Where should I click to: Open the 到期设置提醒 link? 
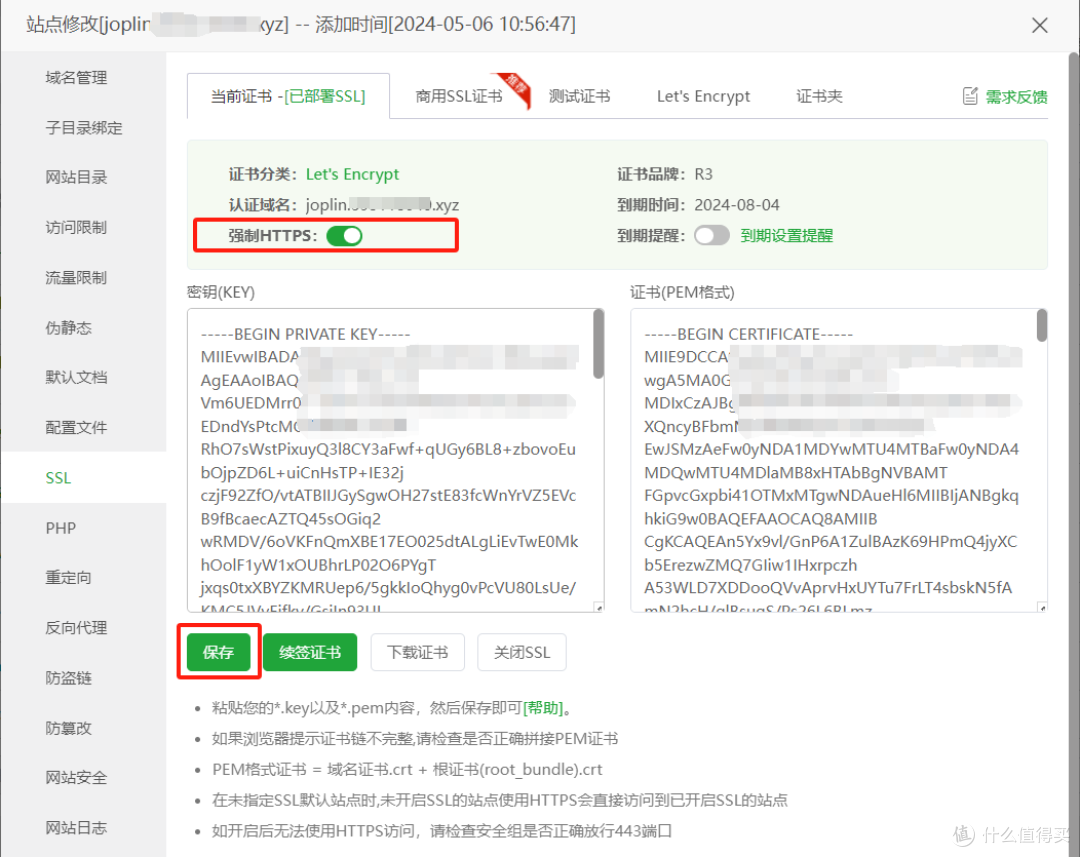(786, 236)
